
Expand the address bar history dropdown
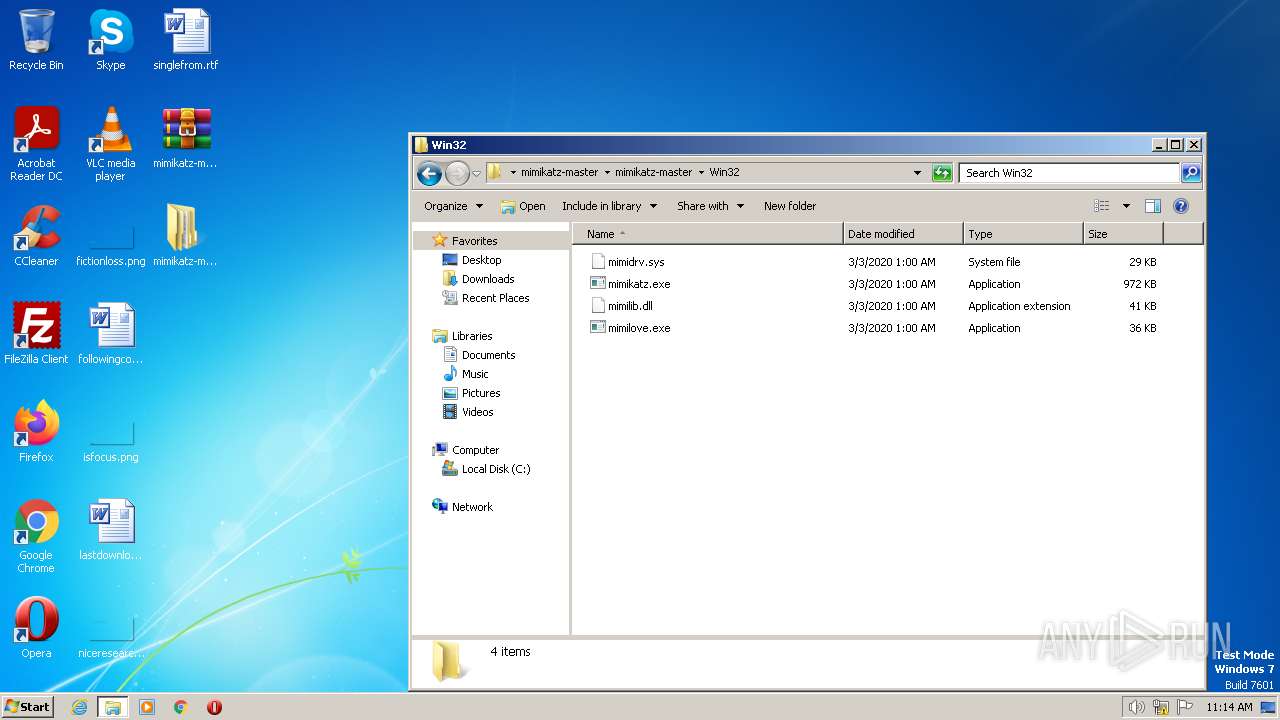point(917,173)
